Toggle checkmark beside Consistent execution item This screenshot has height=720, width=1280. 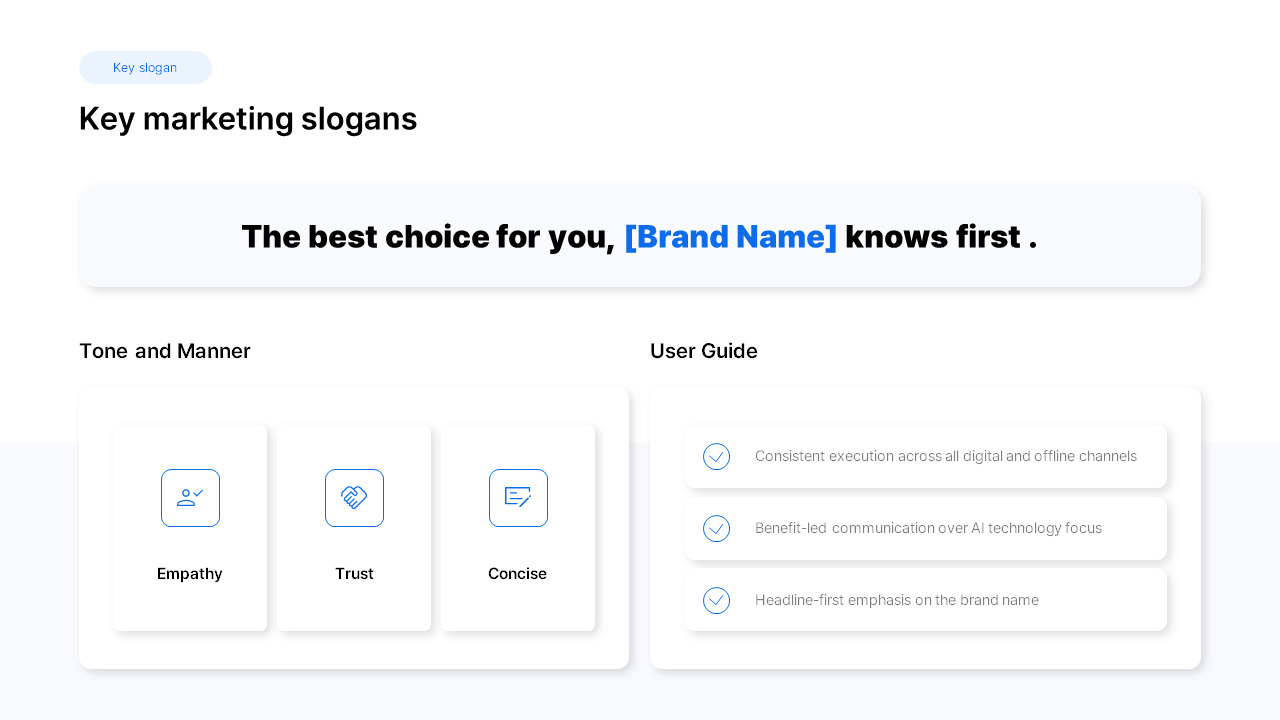(716, 457)
